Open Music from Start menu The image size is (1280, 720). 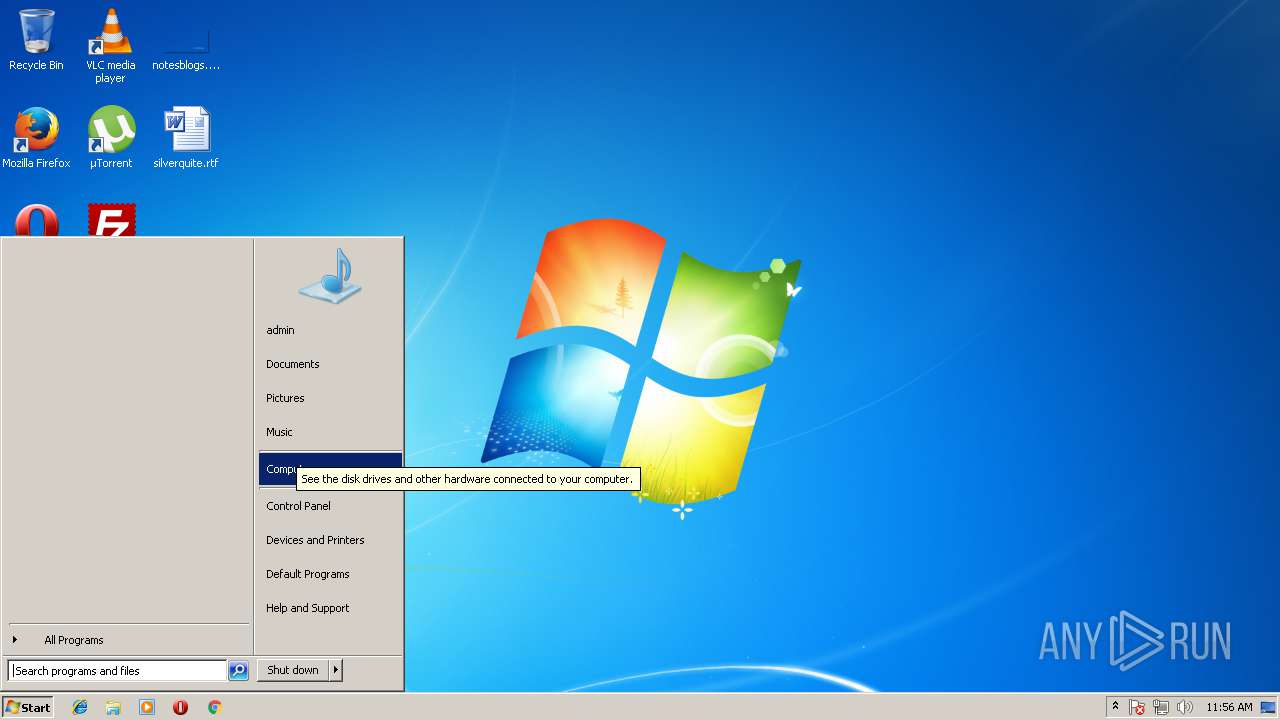[330, 432]
